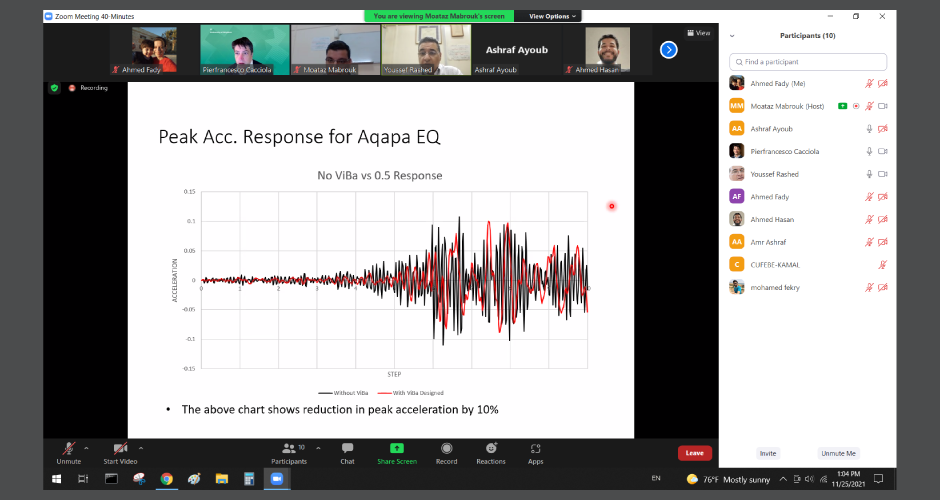Click the next arrow in the video strip
This screenshot has height=500, width=940.
pyautogui.click(x=669, y=49)
